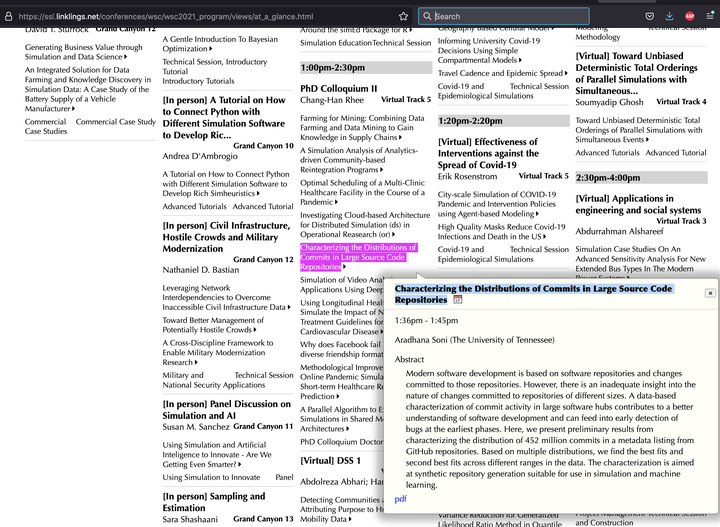The height and width of the screenshot is (527, 720).
Task: Click the Adblock Plus extension icon
Action: [x=690, y=16]
